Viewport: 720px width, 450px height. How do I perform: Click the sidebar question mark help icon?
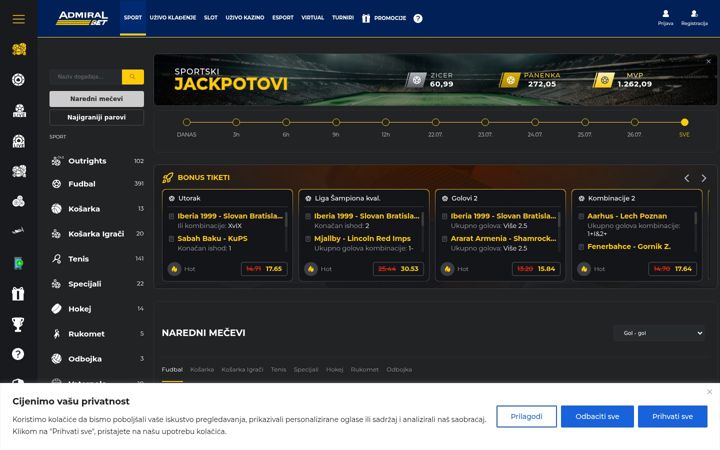[x=18, y=354]
